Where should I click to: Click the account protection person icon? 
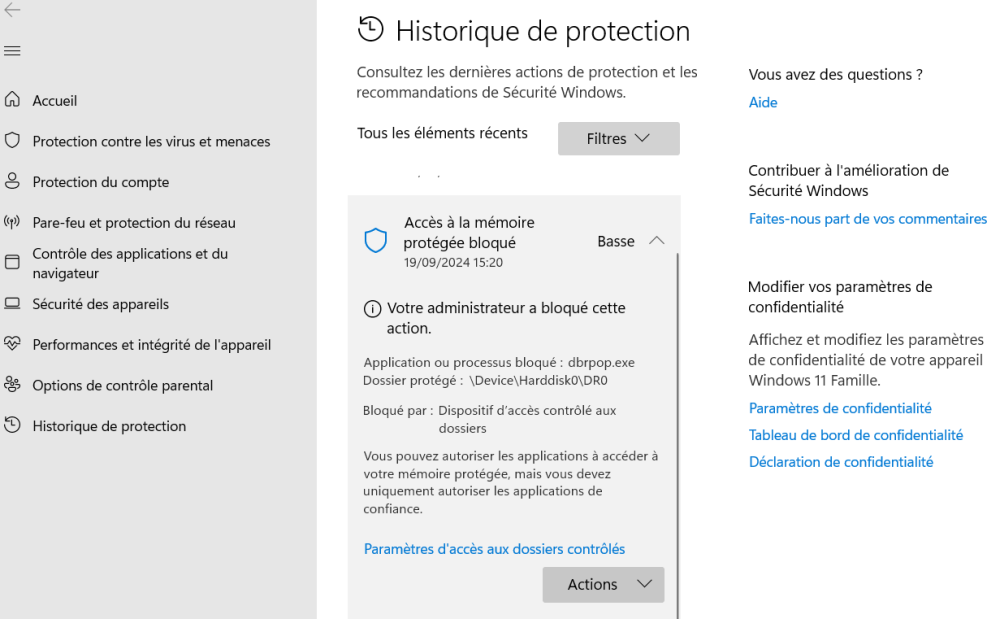click(x=12, y=182)
